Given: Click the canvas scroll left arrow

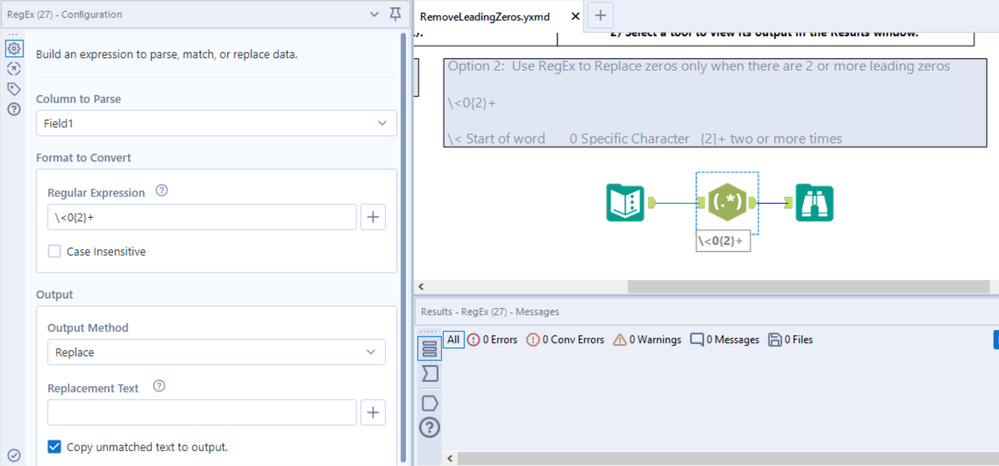Looking at the screenshot, I should tap(420, 287).
